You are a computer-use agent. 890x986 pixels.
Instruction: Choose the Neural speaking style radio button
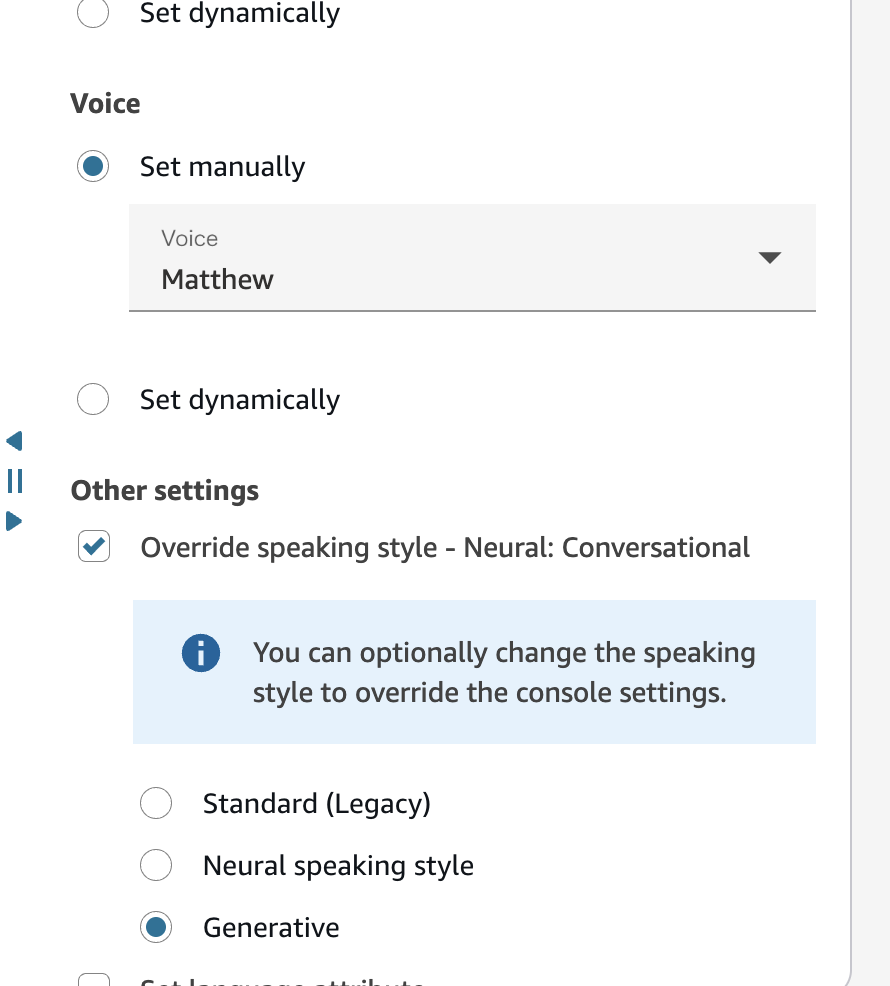click(x=156, y=865)
